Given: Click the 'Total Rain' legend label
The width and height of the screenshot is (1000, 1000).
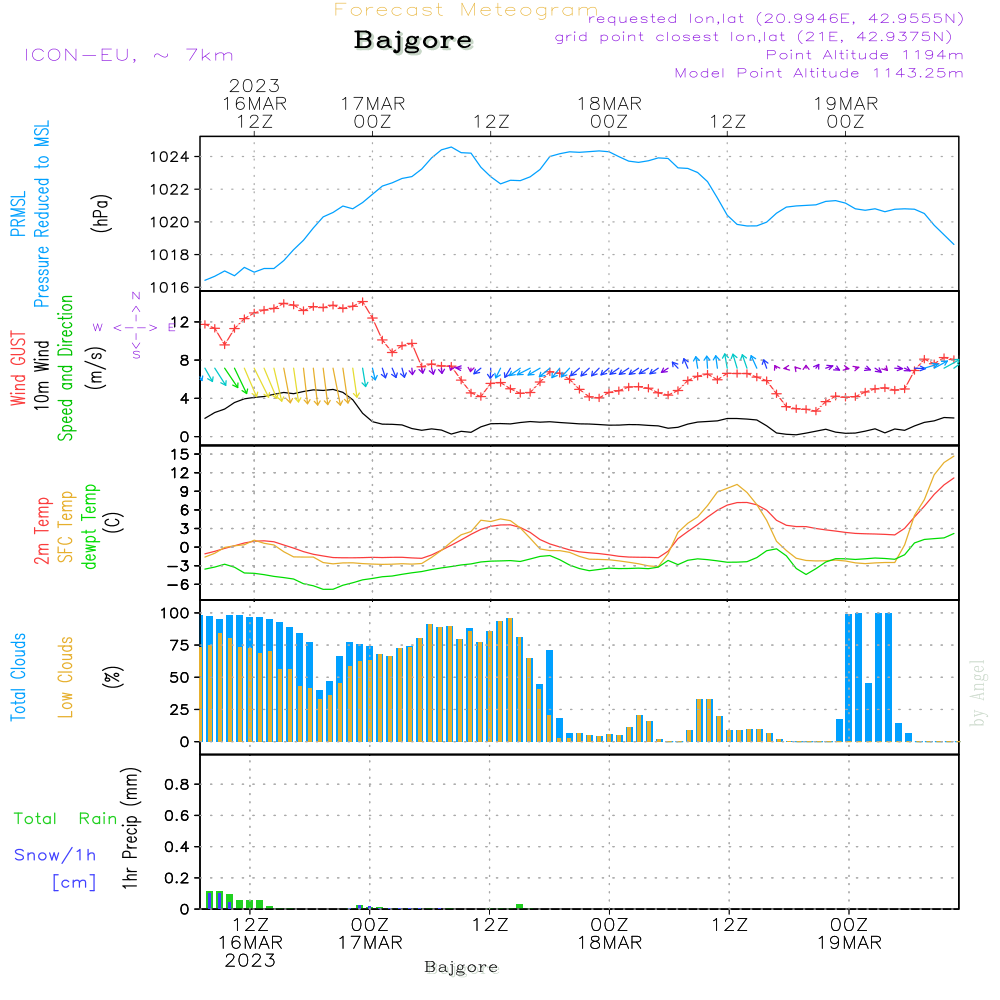Looking at the screenshot, I should click(x=66, y=818).
